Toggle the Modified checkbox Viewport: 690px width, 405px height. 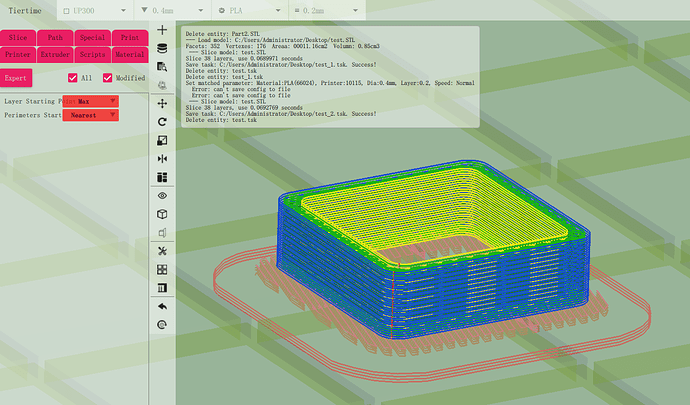(x=107, y=78)
